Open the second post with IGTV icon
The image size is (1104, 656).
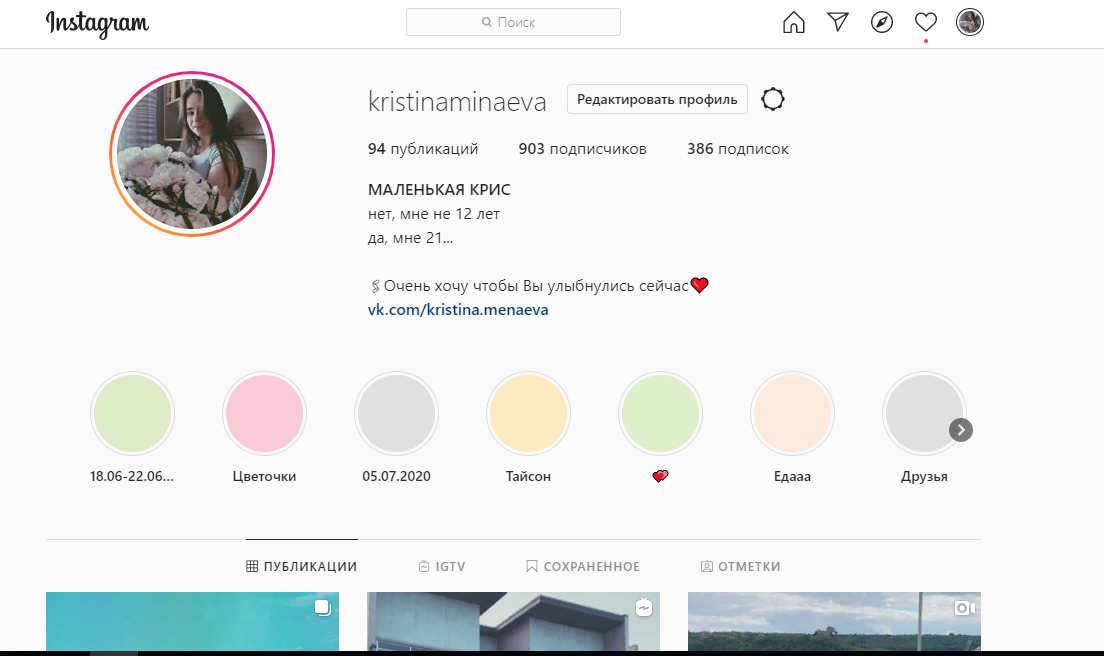point(513,622)
